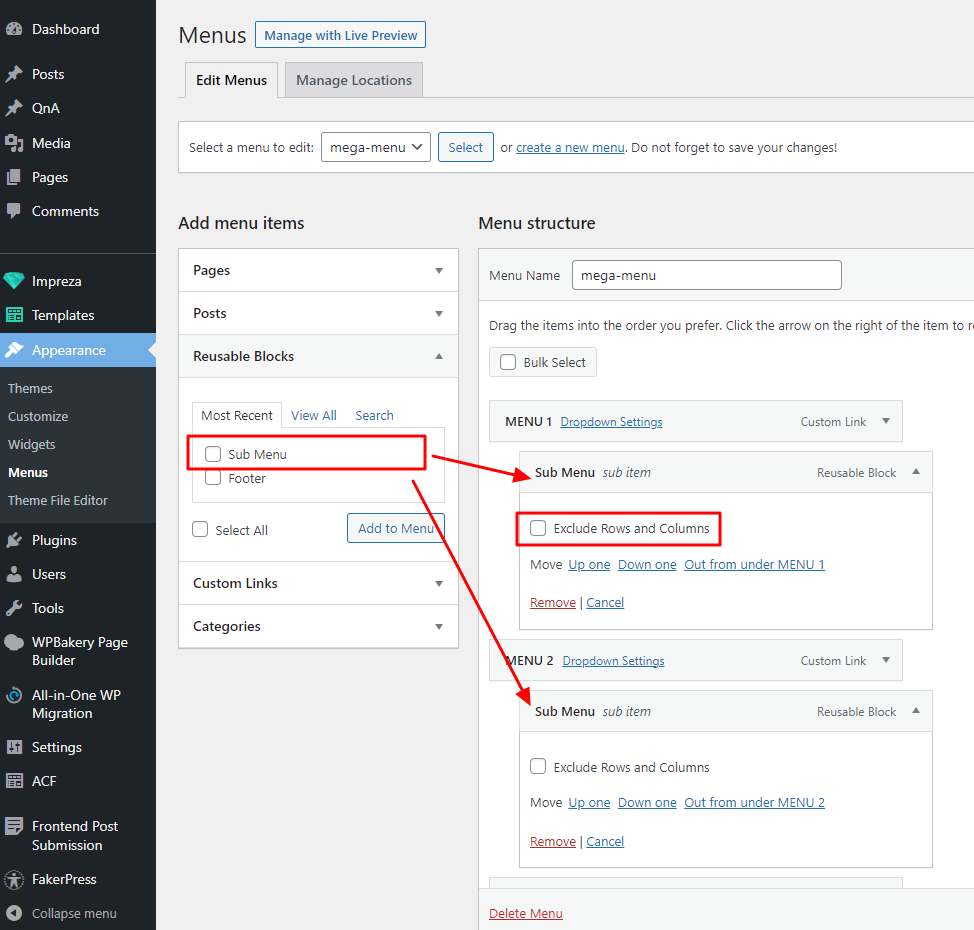Click the ACF table icon
The height and width of the screenshot is (930, 974).
pos(14,781)
